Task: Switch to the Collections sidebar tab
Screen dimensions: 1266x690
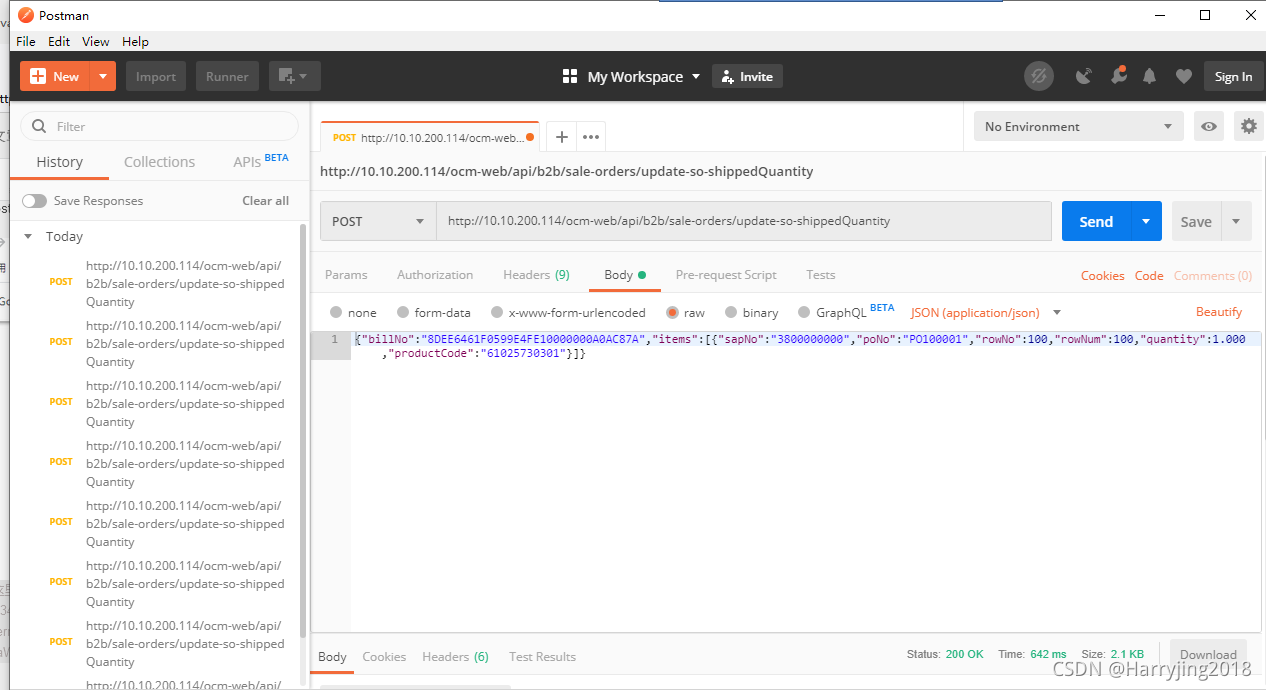Action: [159, 162]
